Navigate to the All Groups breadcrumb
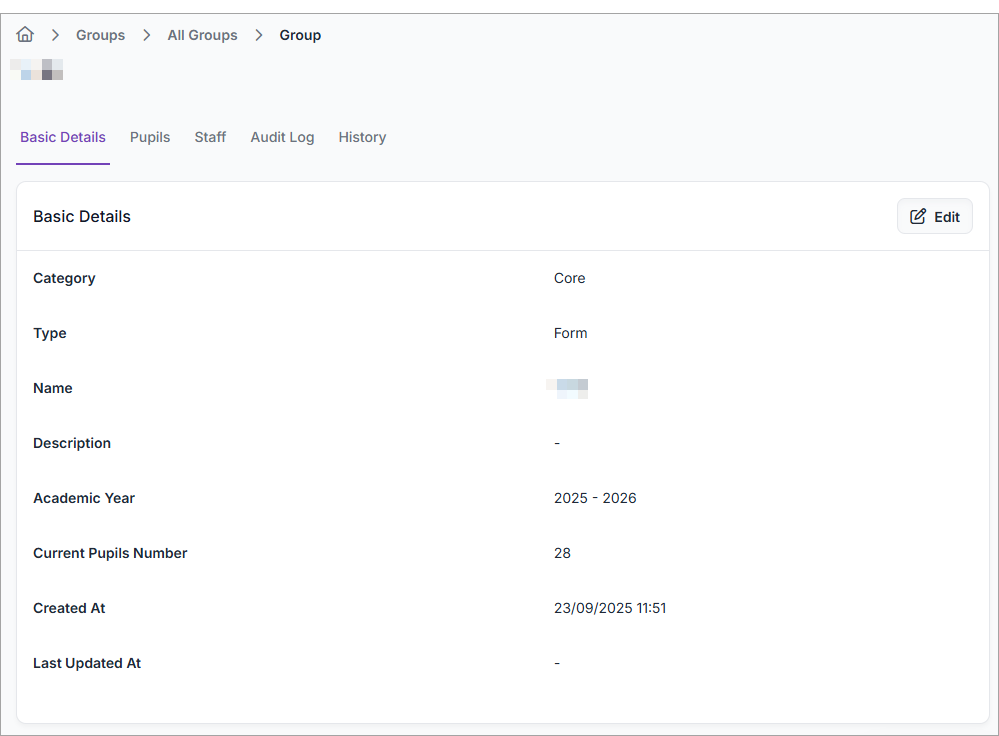This screenshot has width=999, height=736. 202,35
